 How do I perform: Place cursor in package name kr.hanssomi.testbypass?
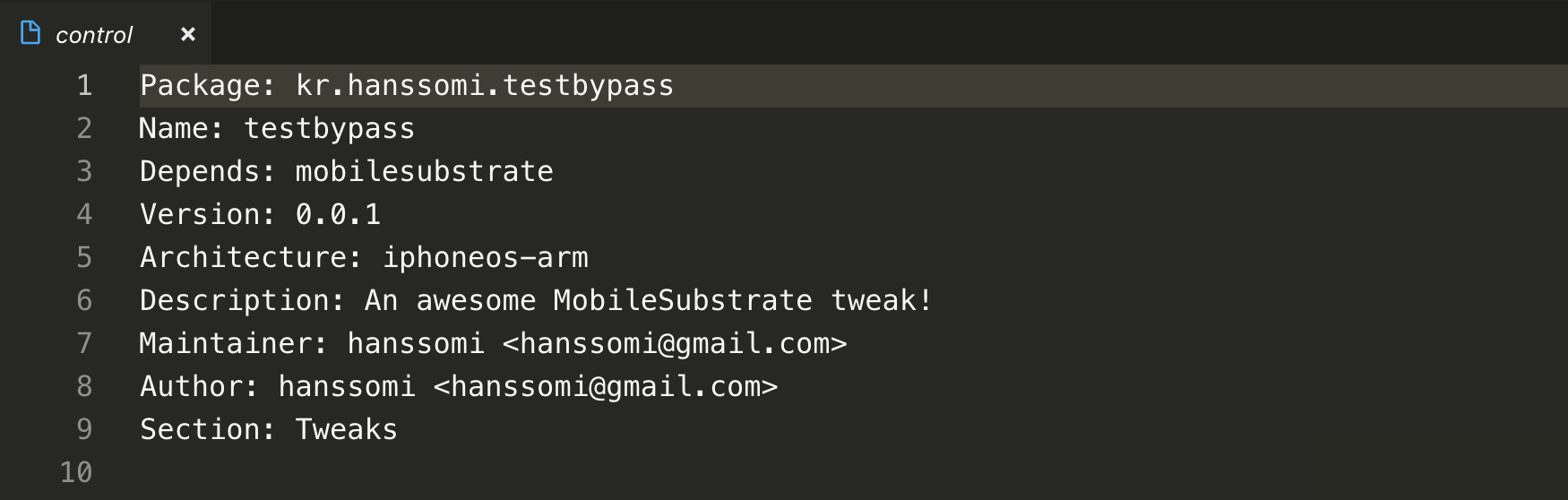485,85
